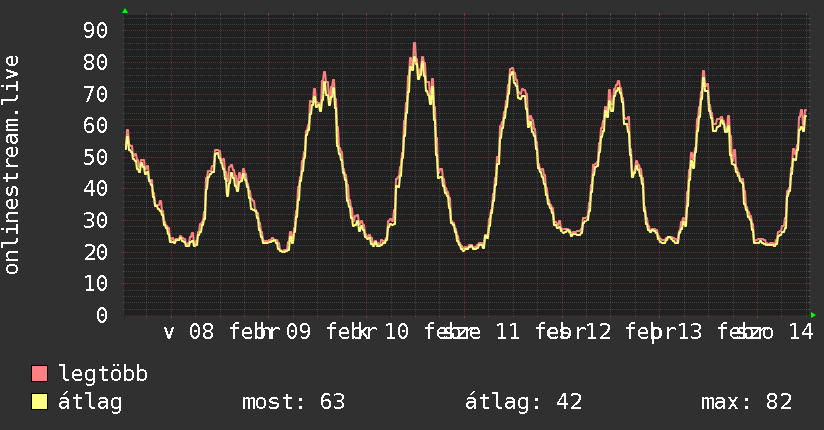The image size is (824, 430).
Task: Click the 'max: 82' statistic
Action: [746, 402]
